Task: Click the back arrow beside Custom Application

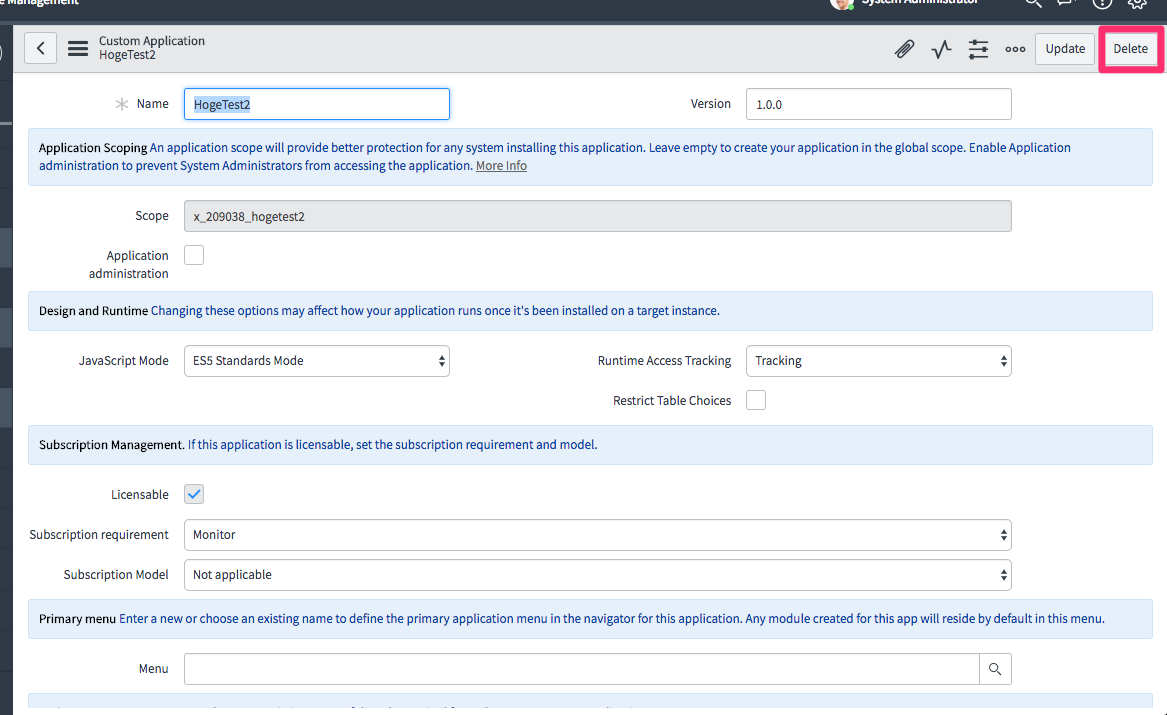Action: 40,47
